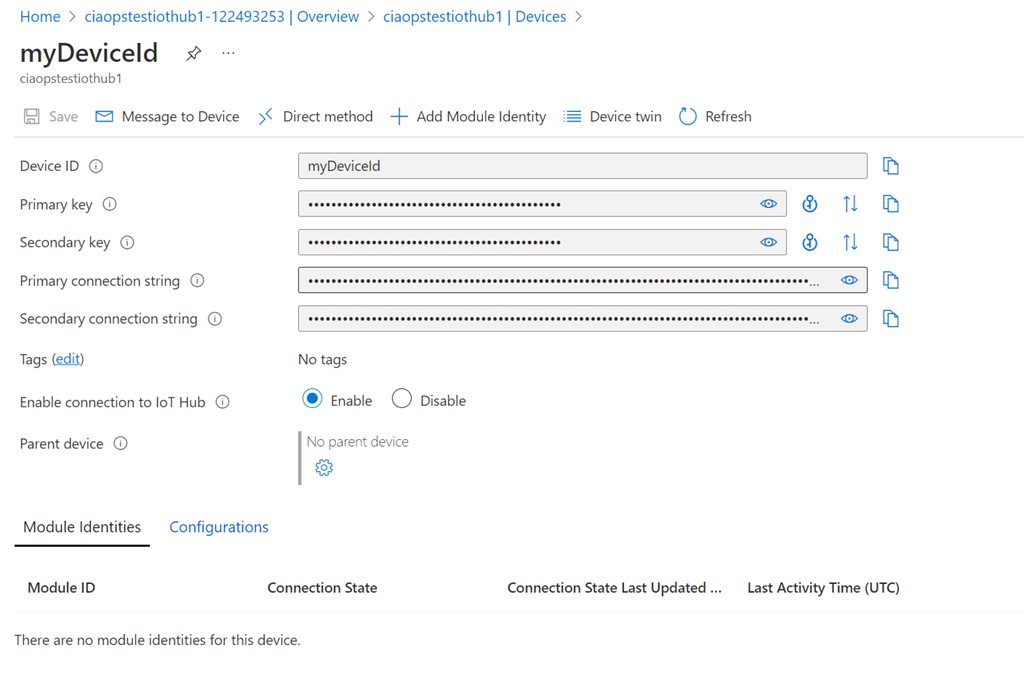Select the Module Identities tab
Screen dimensions: 1024x693
[x=82, y=527]
